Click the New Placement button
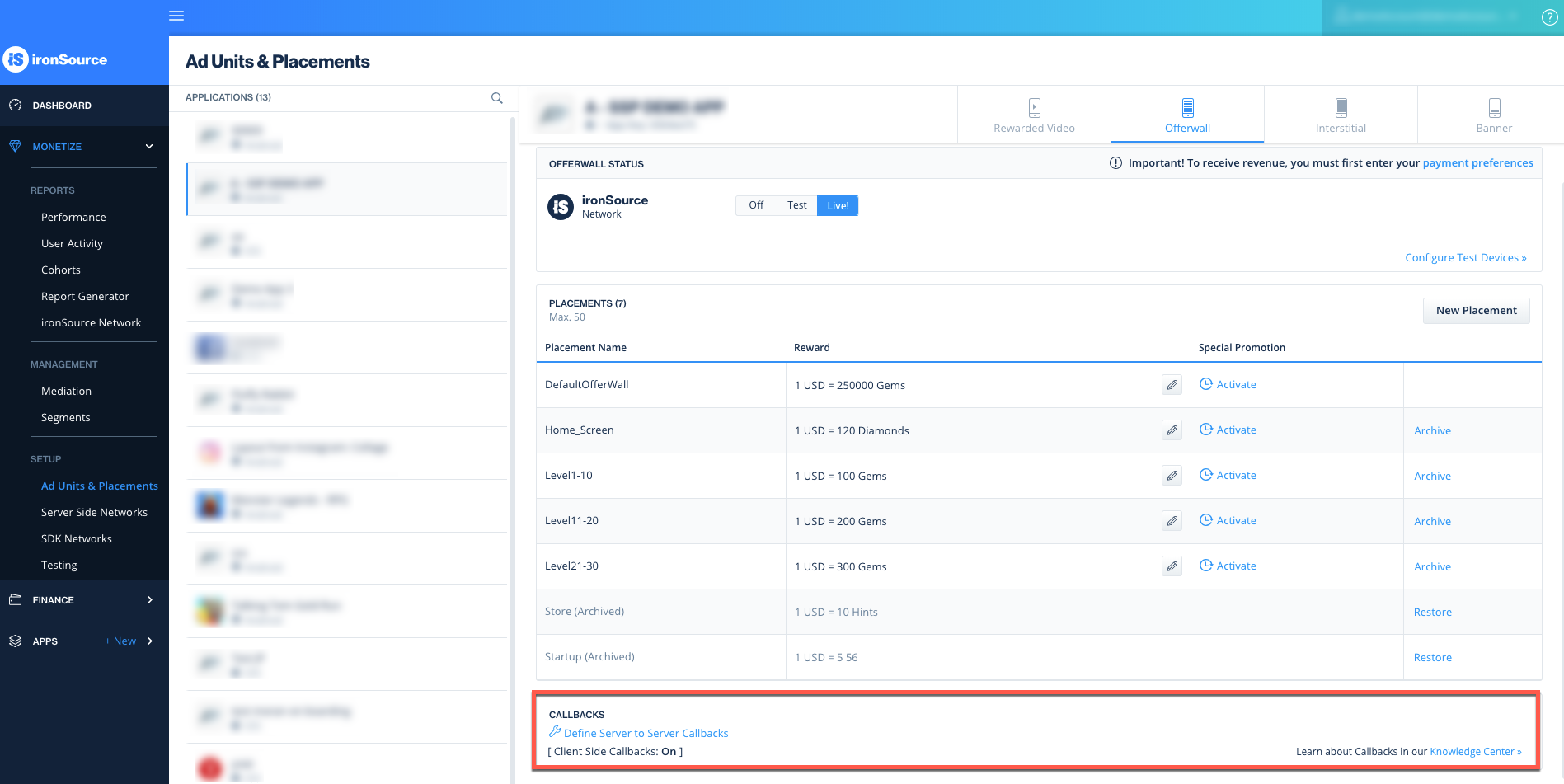Image resolution: width=1564 pixels, height=784 pixels. tap(1476, 310)
